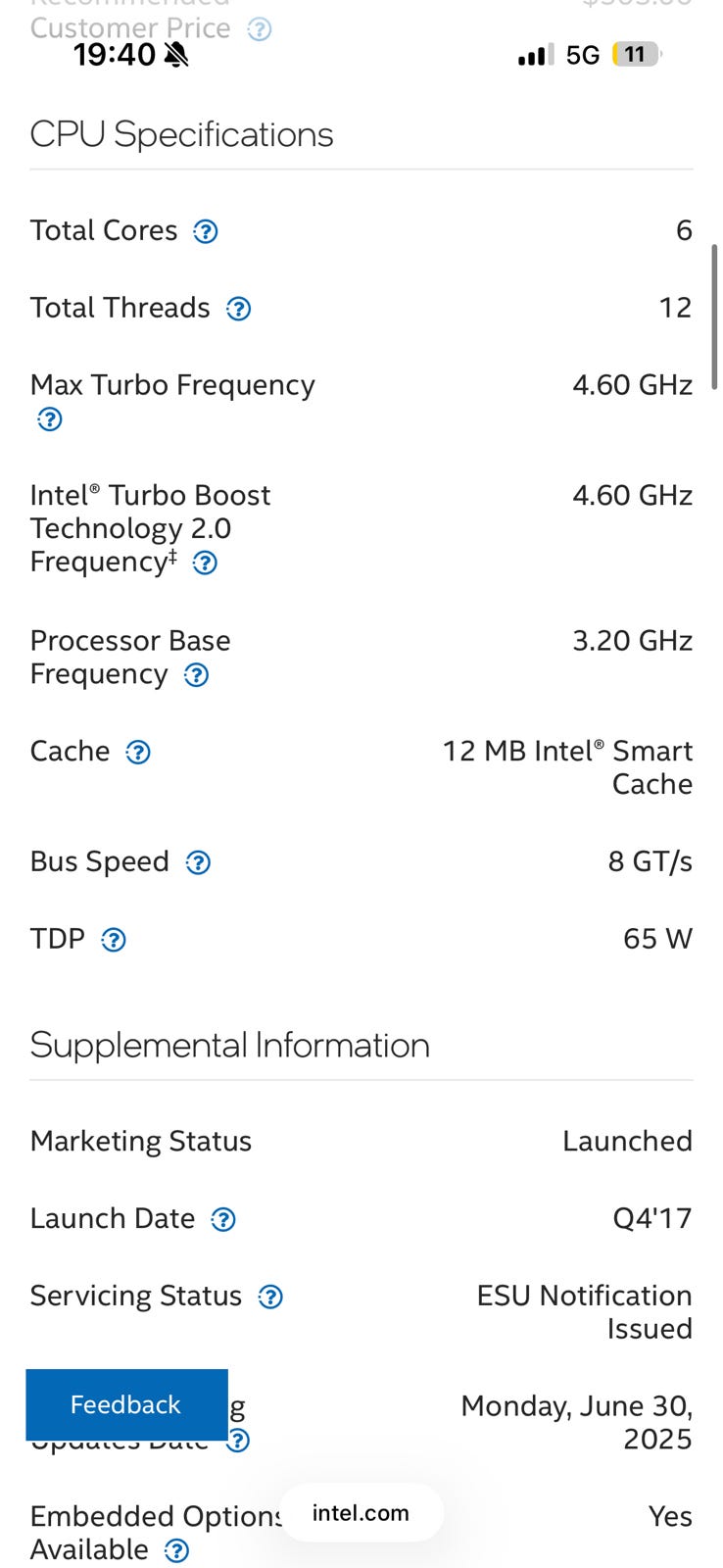Click the TDP help icon
The width and height of the screenshot is (723, 1568).
pyautogui.click(x=114, y=940)
